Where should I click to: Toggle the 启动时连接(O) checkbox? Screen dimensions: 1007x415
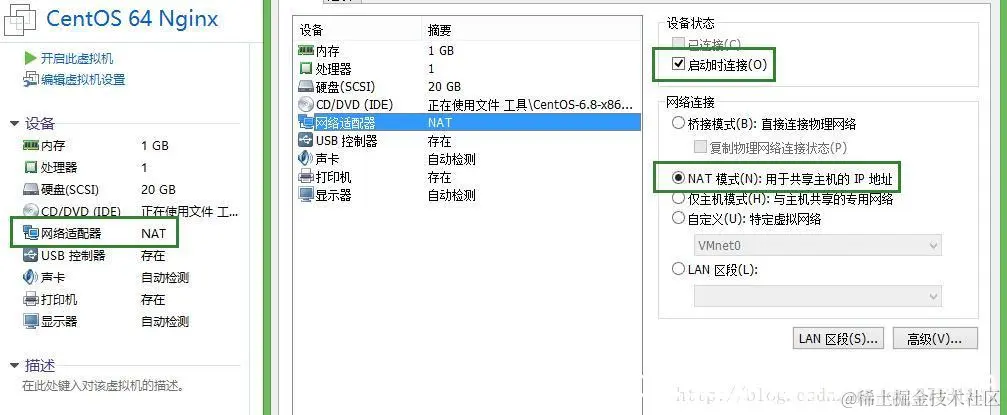pyautogui.click(x=678, y=64)
